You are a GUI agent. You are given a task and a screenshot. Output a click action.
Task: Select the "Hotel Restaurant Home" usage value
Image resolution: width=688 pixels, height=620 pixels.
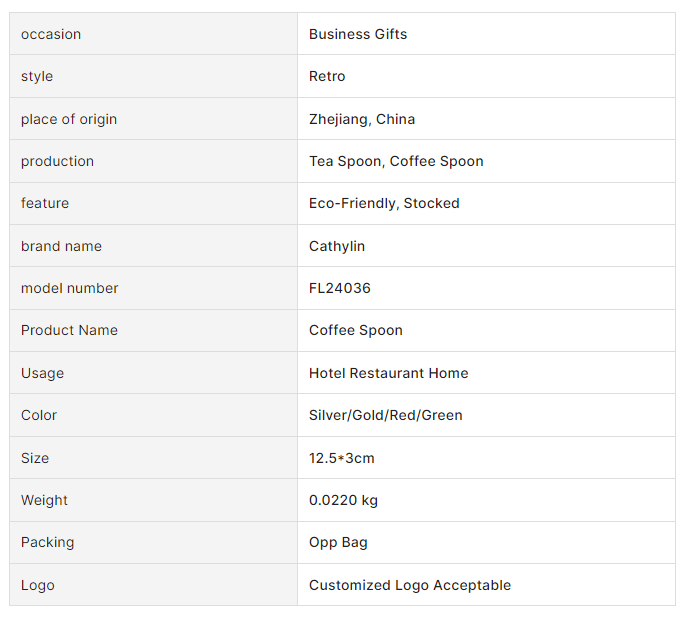(389, 373)
